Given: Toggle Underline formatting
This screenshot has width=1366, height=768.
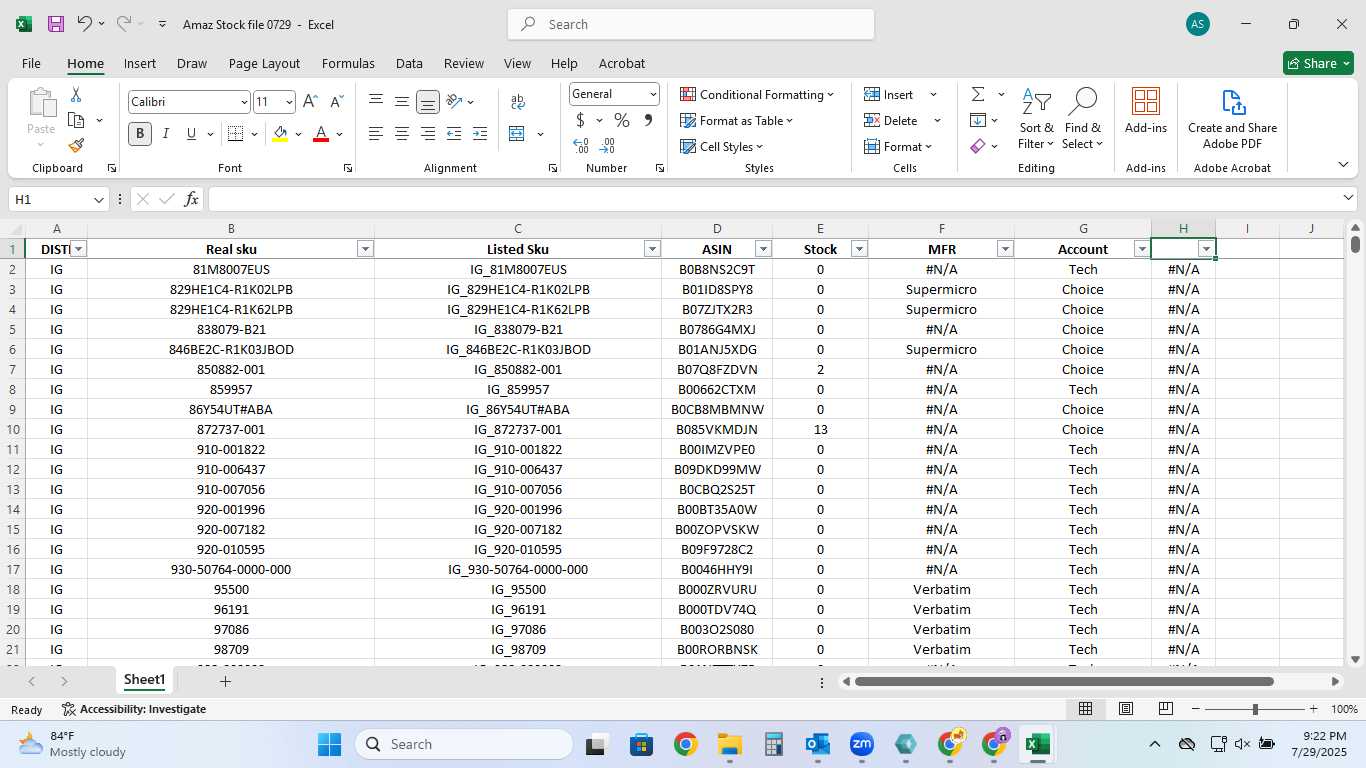Looking at the screenshot, I should pos(191,133).
